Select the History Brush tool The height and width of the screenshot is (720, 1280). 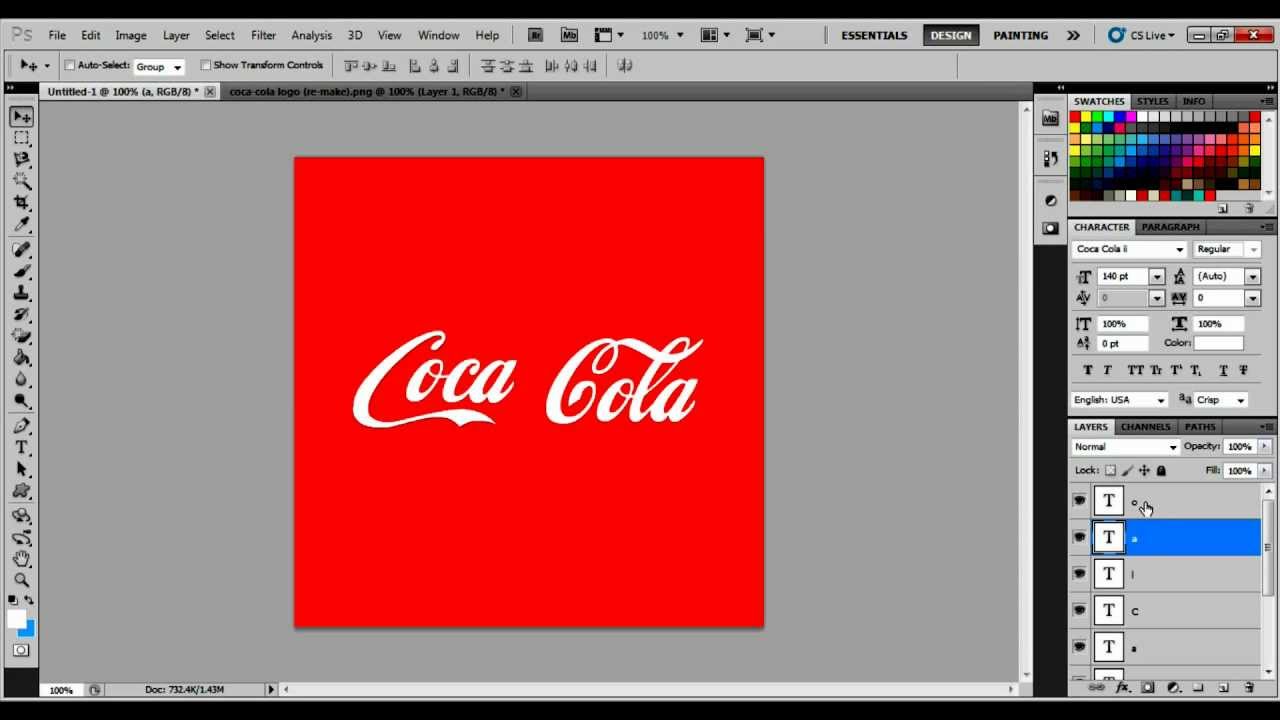[22, 315]
